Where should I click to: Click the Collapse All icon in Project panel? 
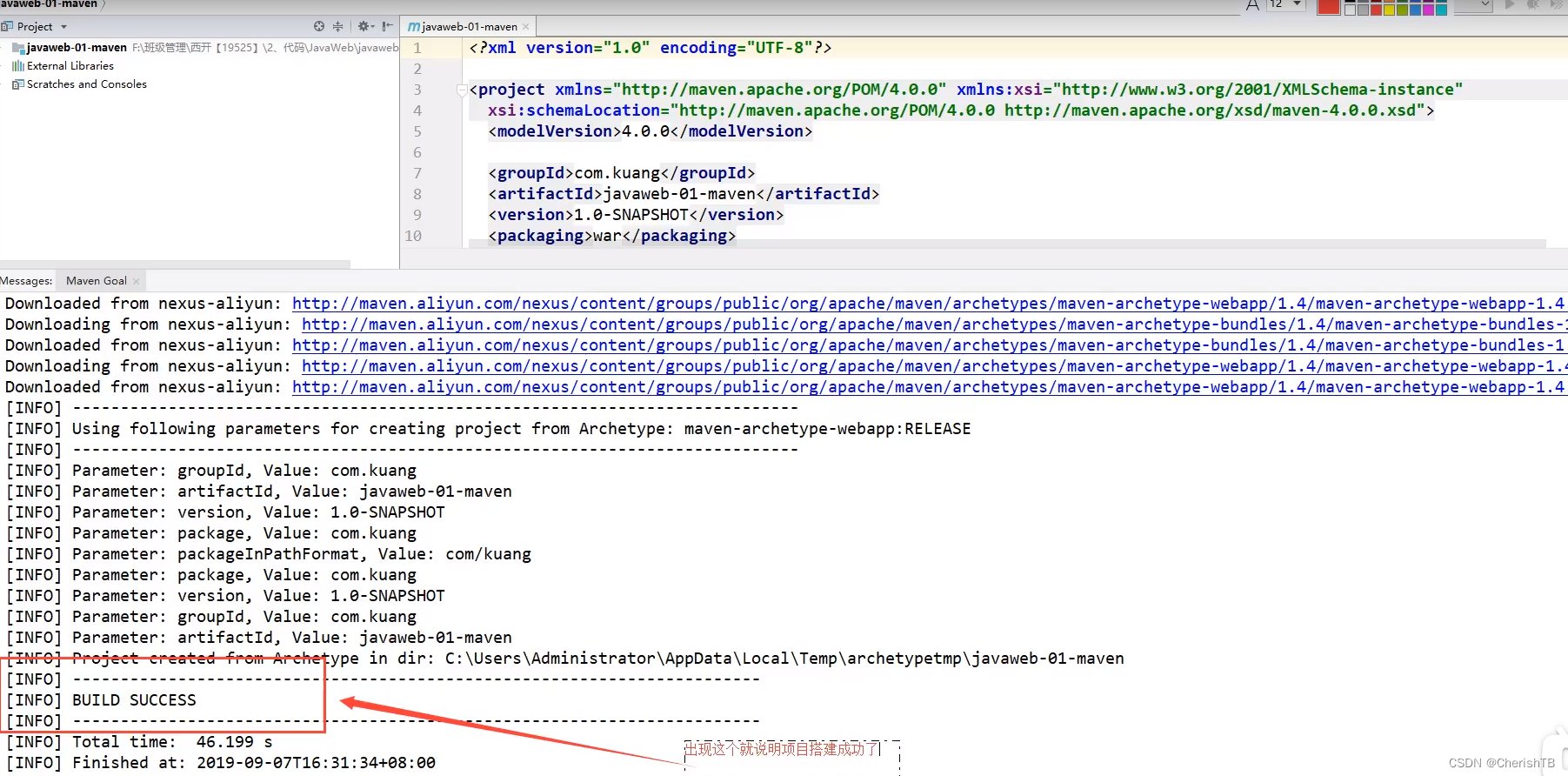point(338,26)
